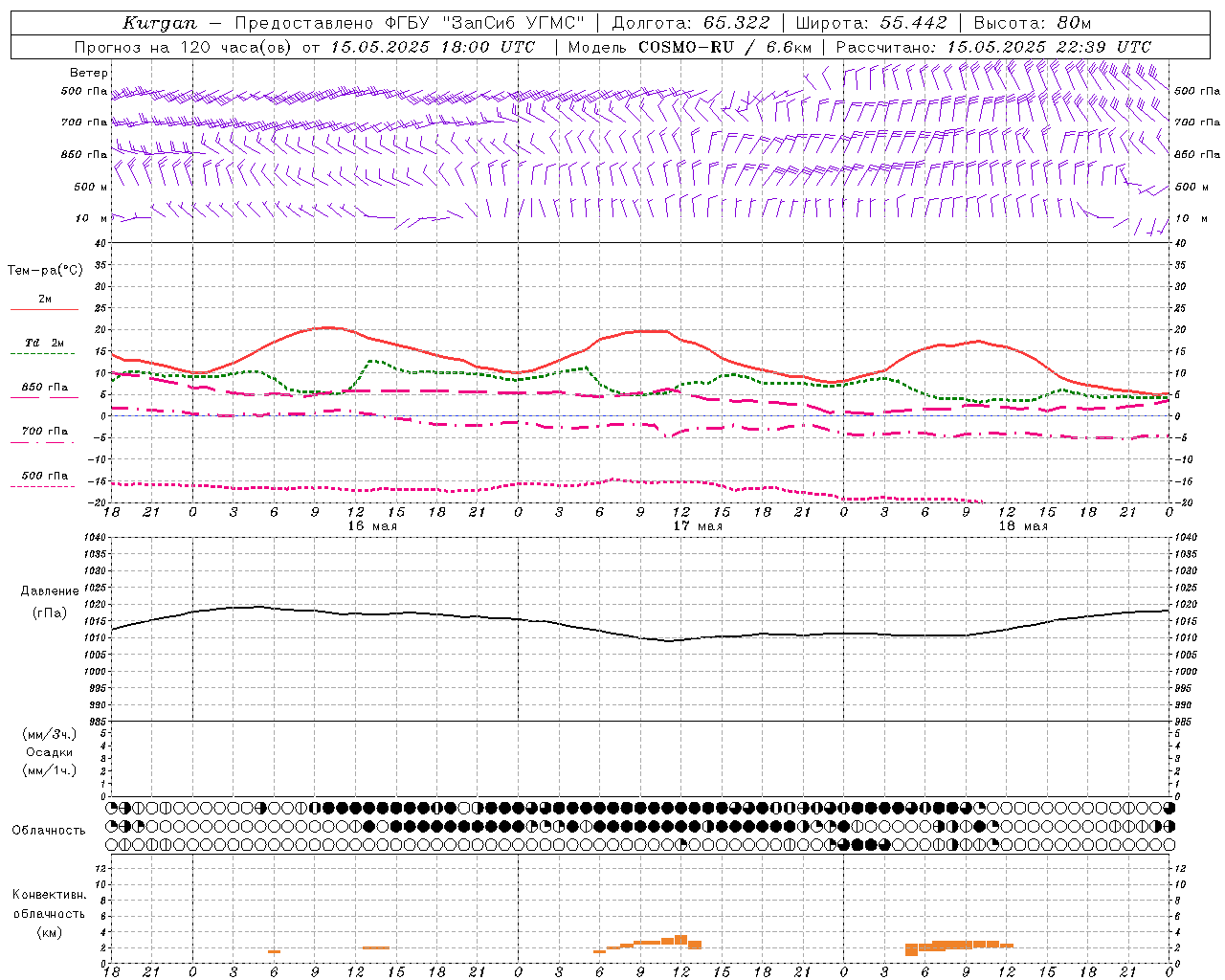This screenshot has height=980, width=1225.
Task: Click the thin orange convective bar after 12h 16 мая
Action: pyautogui.click(x=375, y=947)
